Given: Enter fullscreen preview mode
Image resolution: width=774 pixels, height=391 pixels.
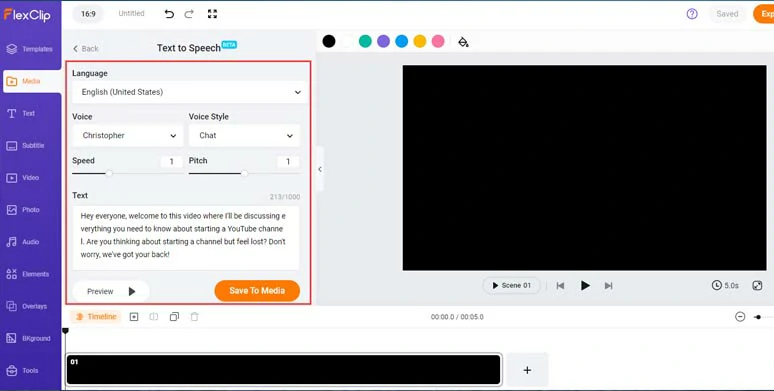Looking at the screenshot, I should 212,14.
